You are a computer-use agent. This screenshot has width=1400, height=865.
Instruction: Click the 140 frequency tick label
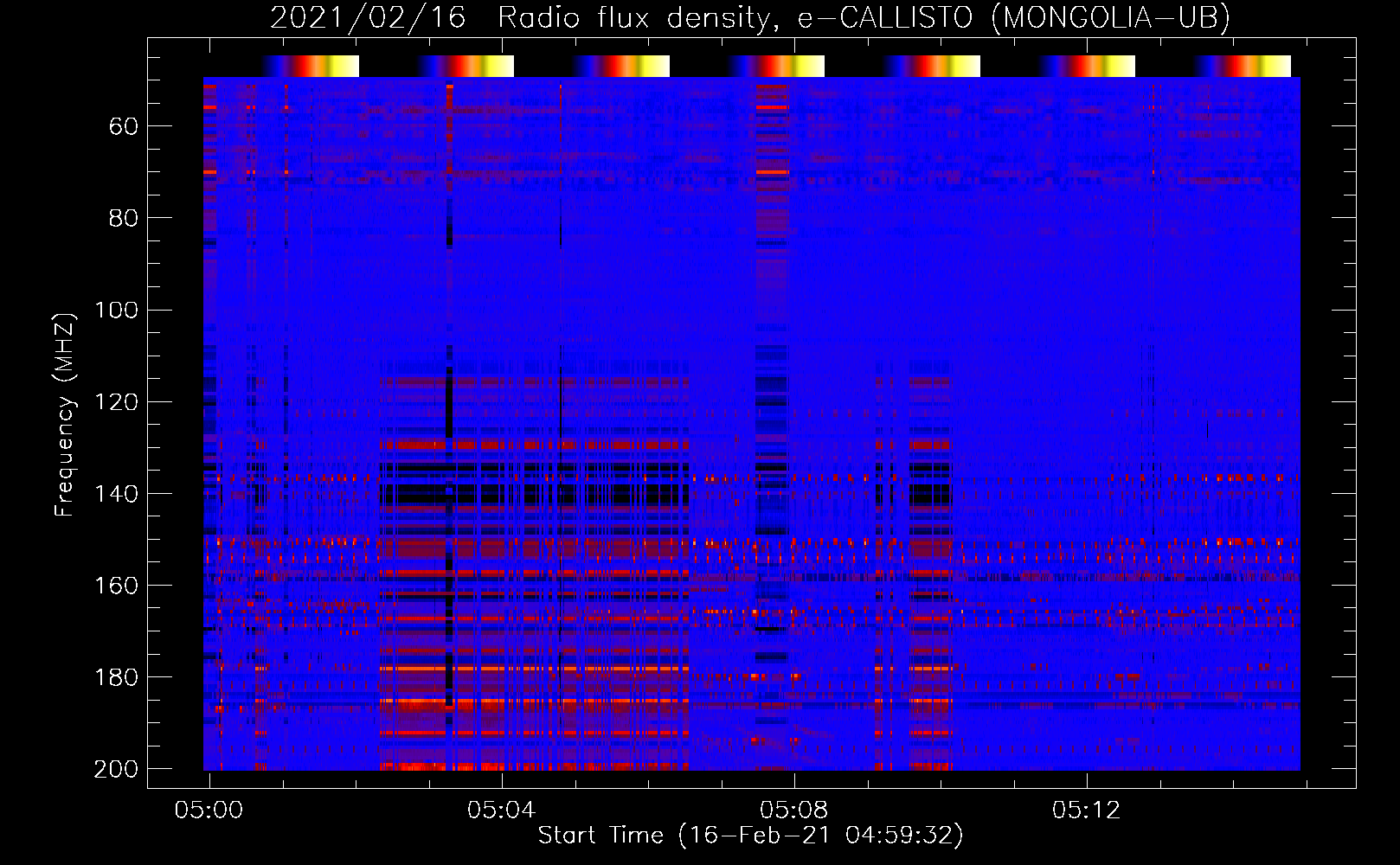click(x=116, y=494)
